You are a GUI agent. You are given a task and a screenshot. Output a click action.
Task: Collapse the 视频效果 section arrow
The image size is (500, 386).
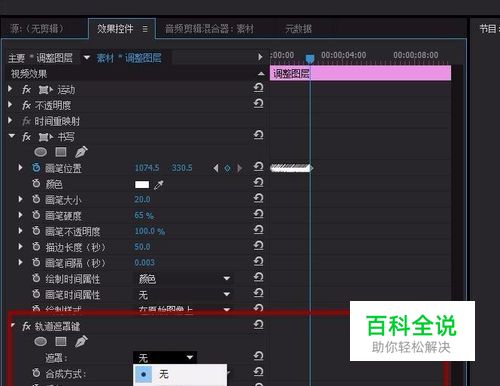point(261,73)
